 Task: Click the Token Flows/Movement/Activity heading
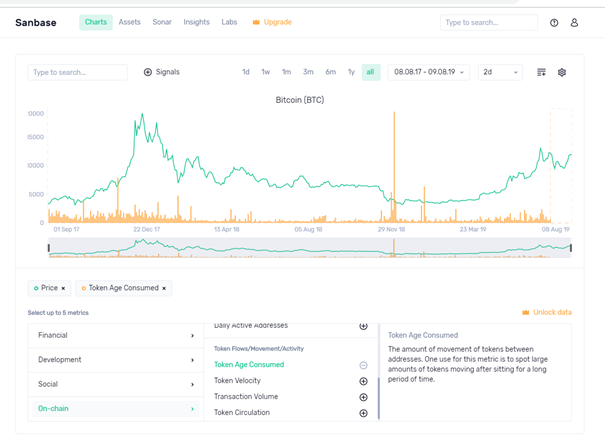[x=259, y=349]
